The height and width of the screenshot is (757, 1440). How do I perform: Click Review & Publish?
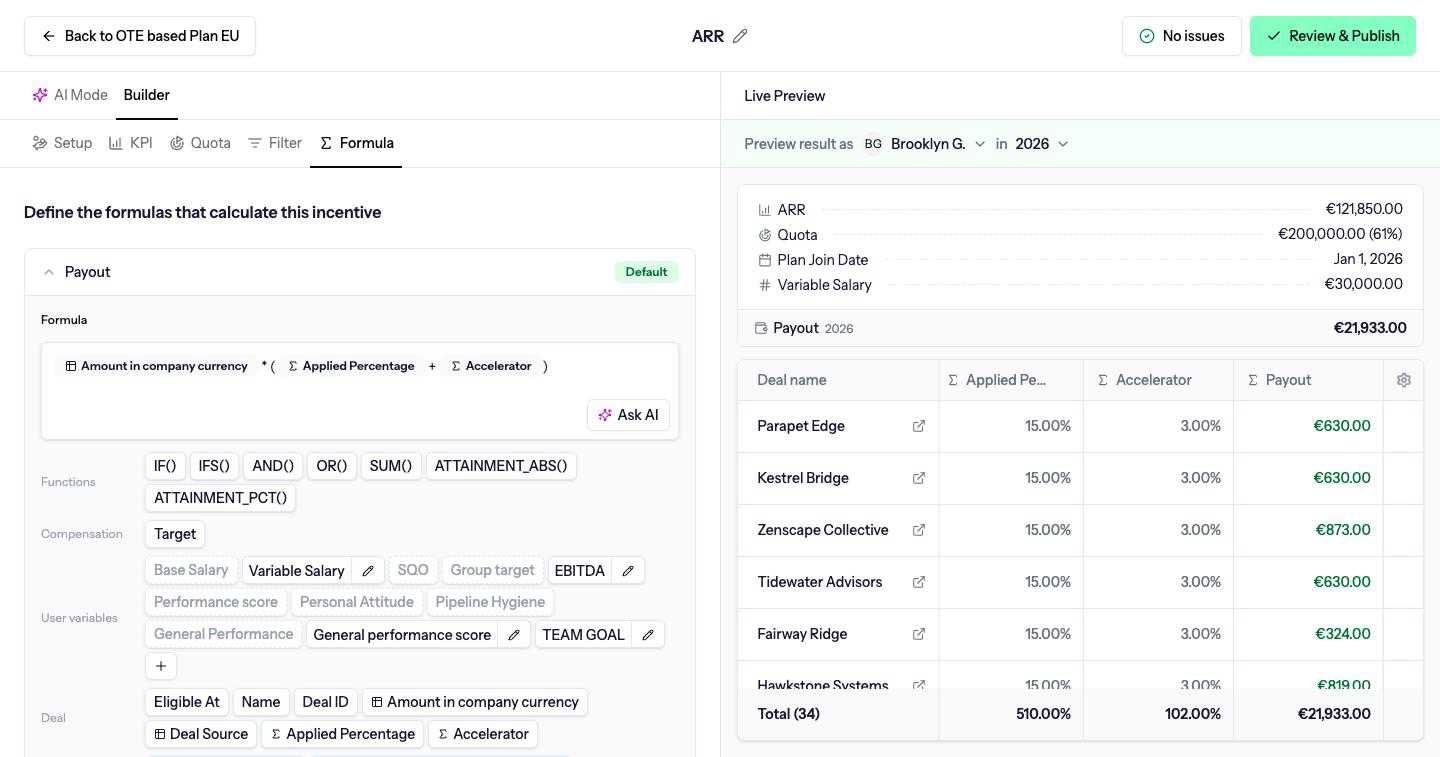coord(1333,36)
